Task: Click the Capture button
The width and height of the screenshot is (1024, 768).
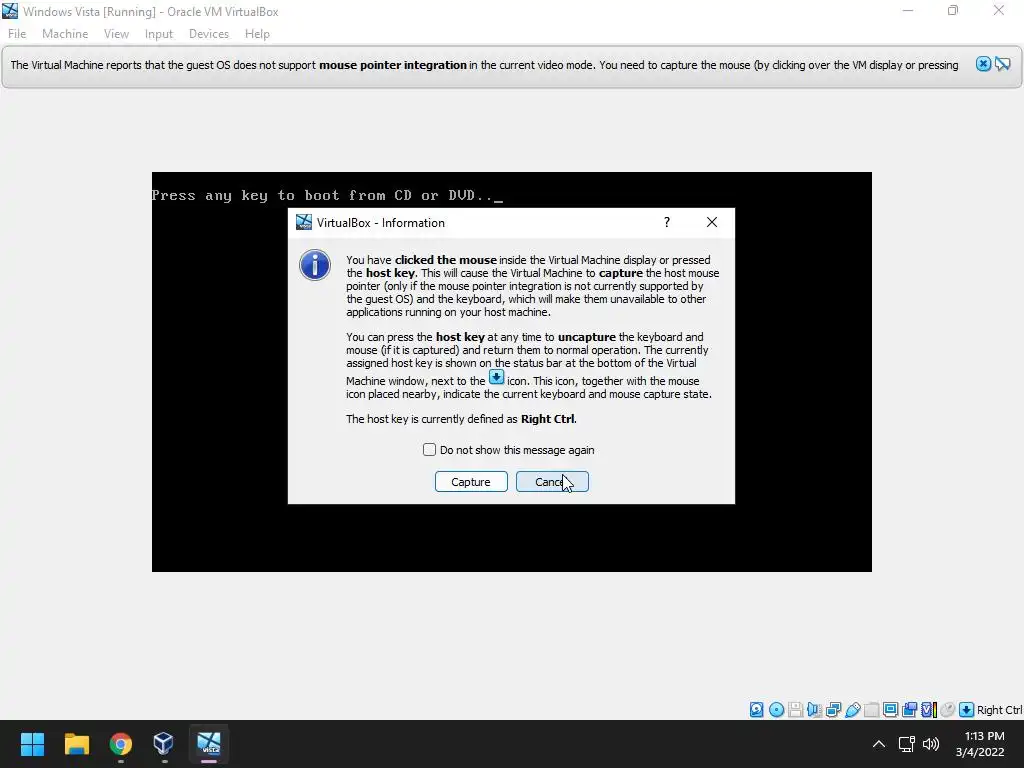Action: click(x=471, y=481)
